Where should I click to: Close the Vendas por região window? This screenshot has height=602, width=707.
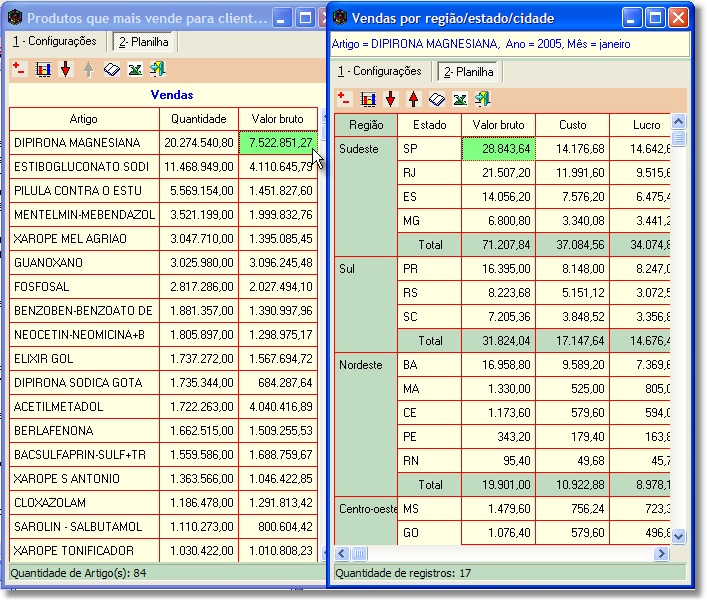tap(678, 18)
